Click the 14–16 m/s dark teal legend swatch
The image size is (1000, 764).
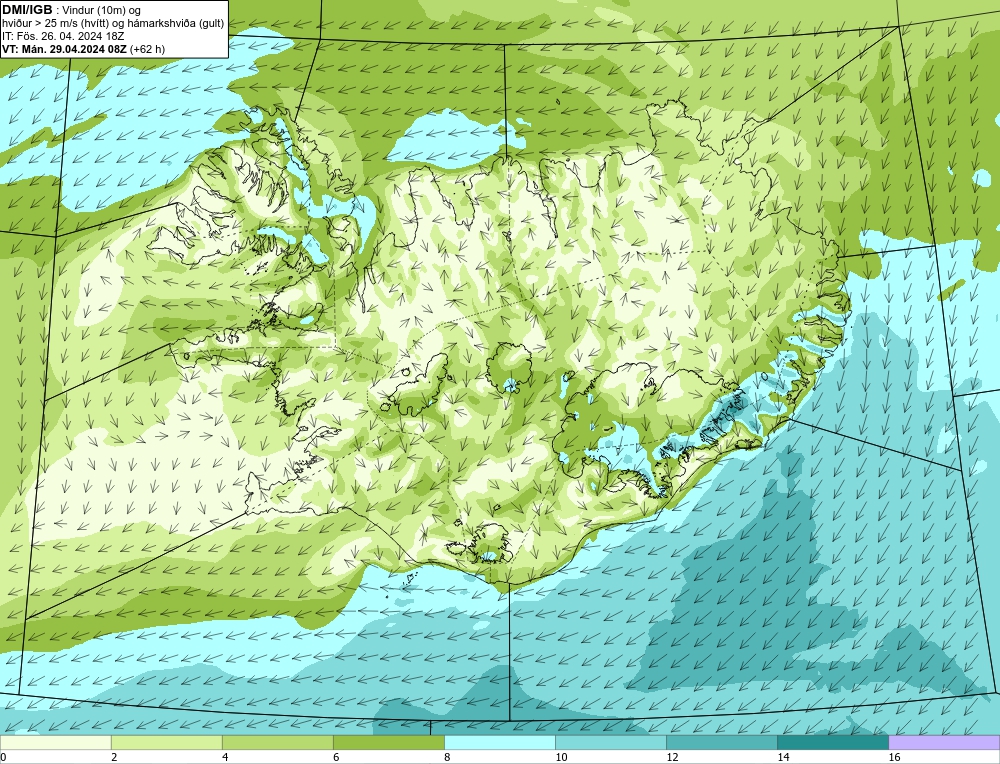[x=832, y=742]
